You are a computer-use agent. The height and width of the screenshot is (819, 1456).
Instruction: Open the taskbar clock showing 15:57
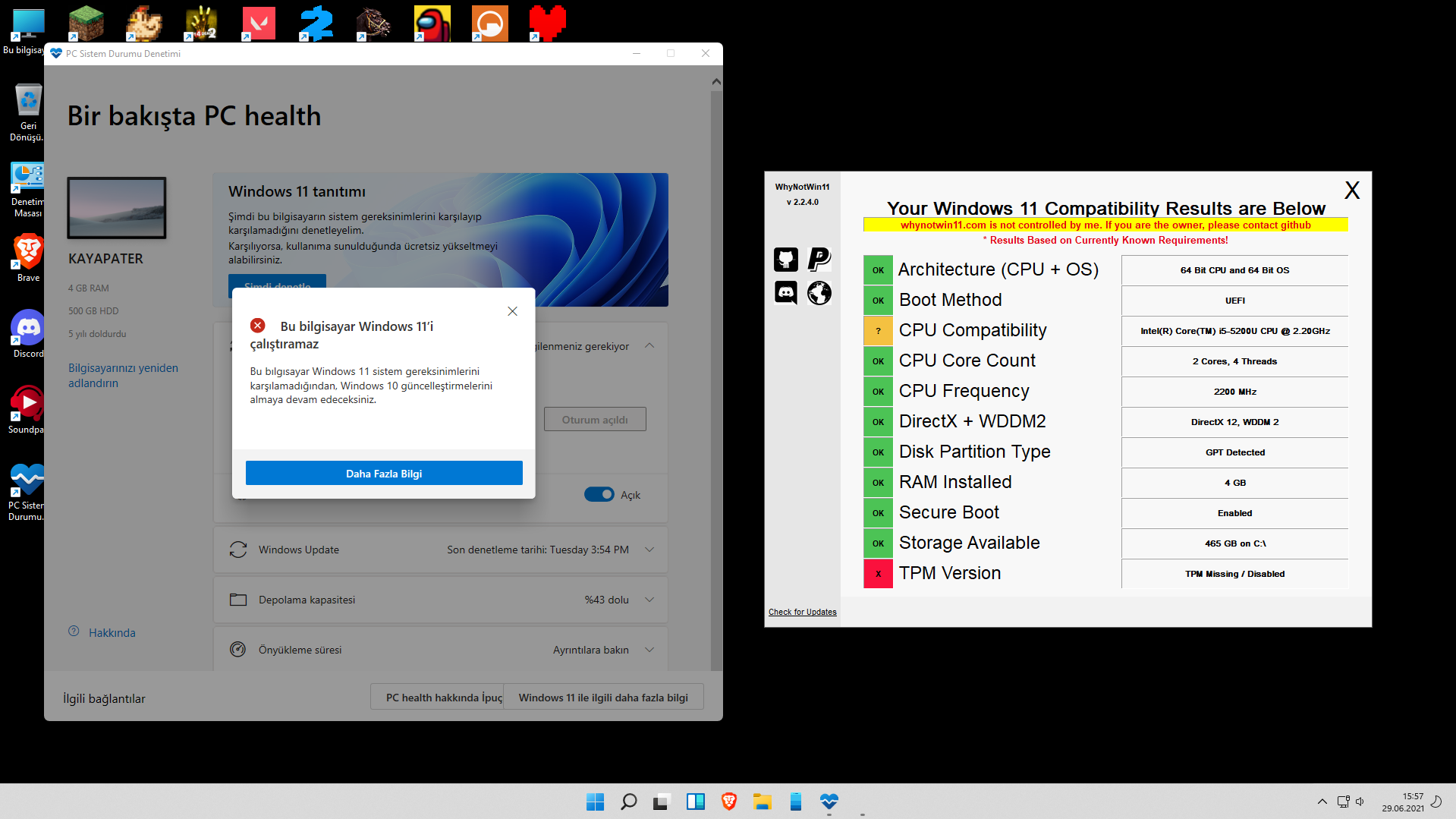point(1402,802)
